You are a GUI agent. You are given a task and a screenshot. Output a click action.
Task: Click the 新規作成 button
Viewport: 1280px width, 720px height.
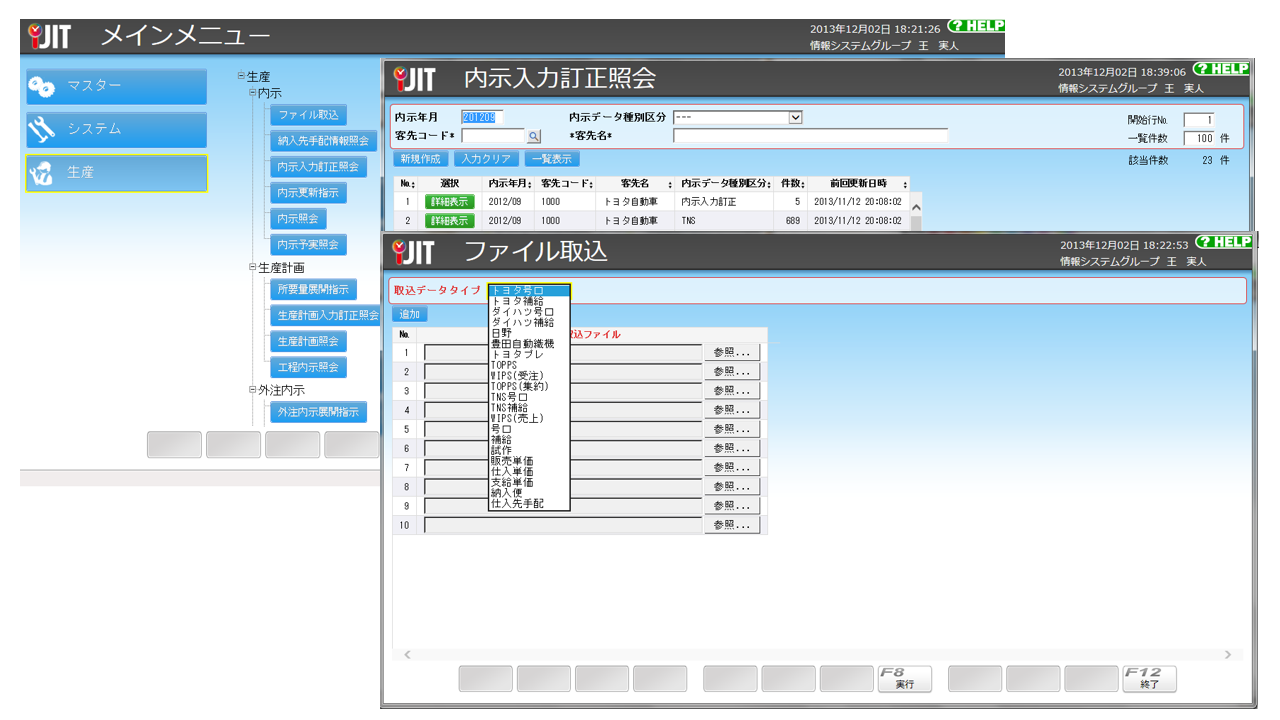click(420, 159)
